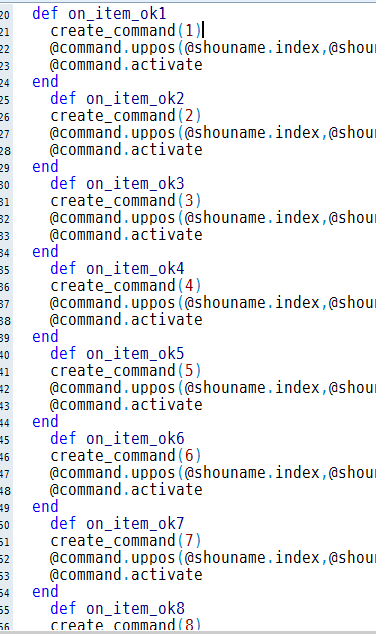The width and height of the screenshot is (376, 634).
Task: Click '@command.activate' inside on_item_ok3 method
Action: click(126, 235)
